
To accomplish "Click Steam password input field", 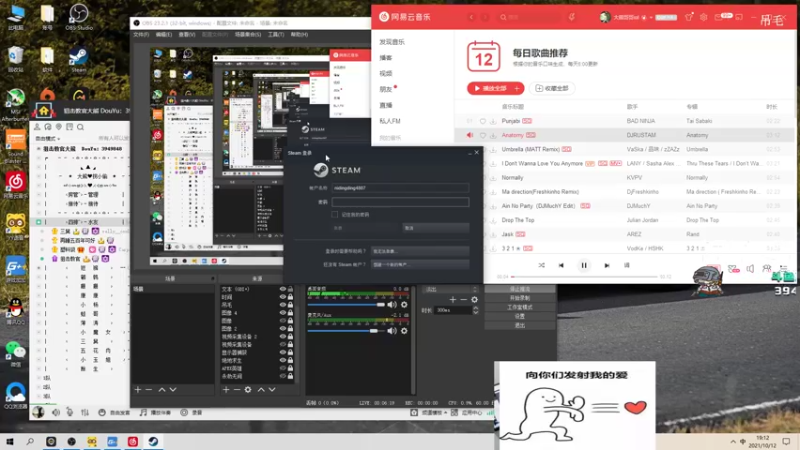I will pos(400,202).
